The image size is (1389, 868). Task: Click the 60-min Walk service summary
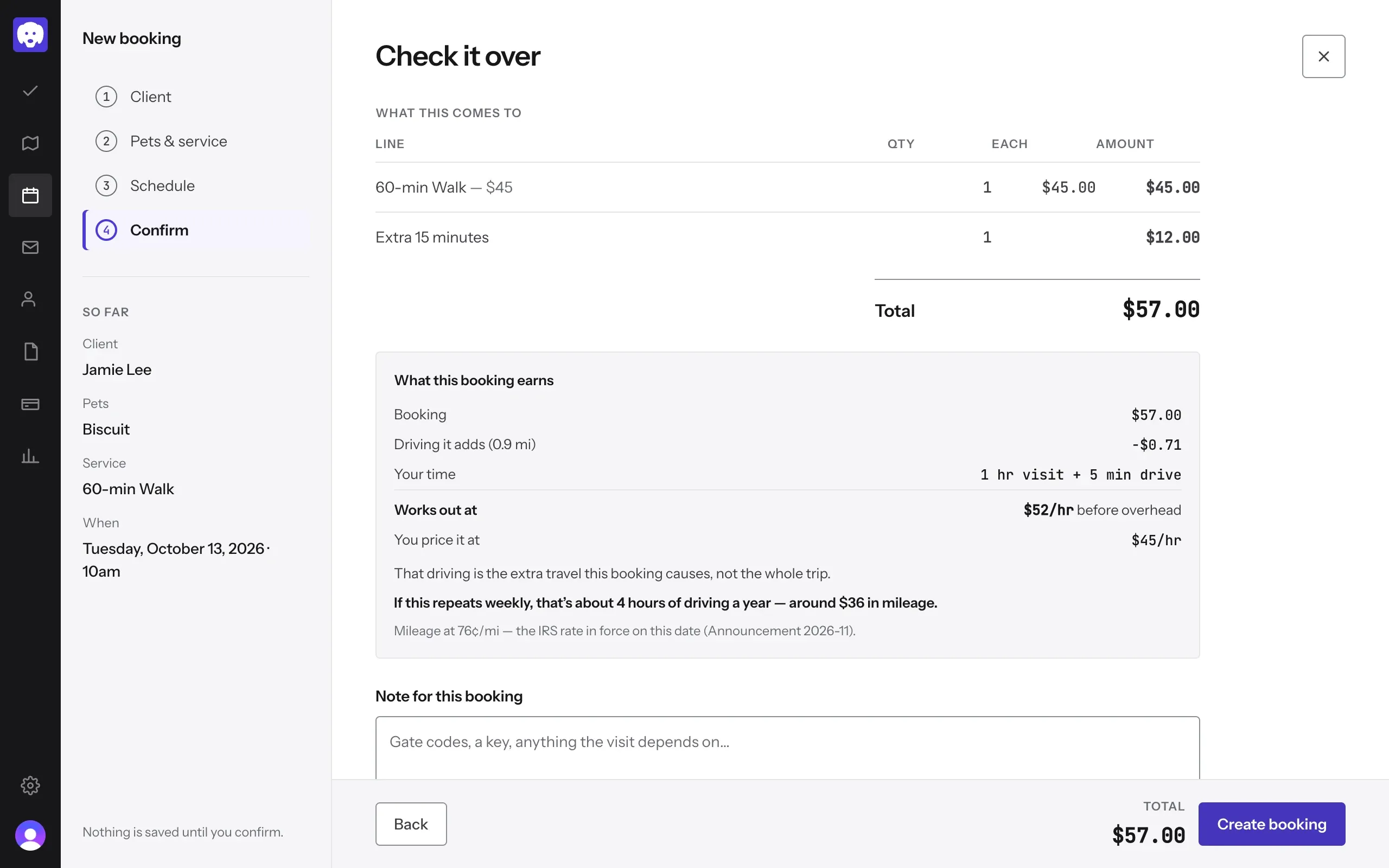pyautogui.click(x=128, y=489)
